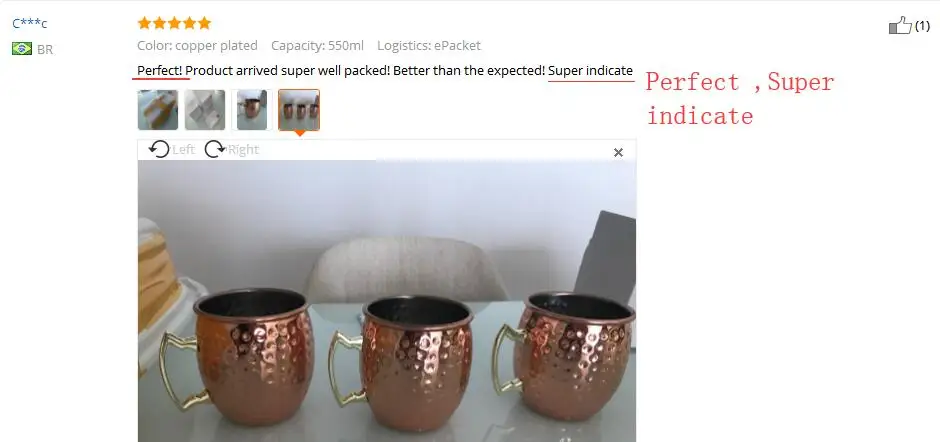The height and width of the screenshot is (442, 940).
Task: Click the reviewer name C***c
Action: tap(30, 24)
